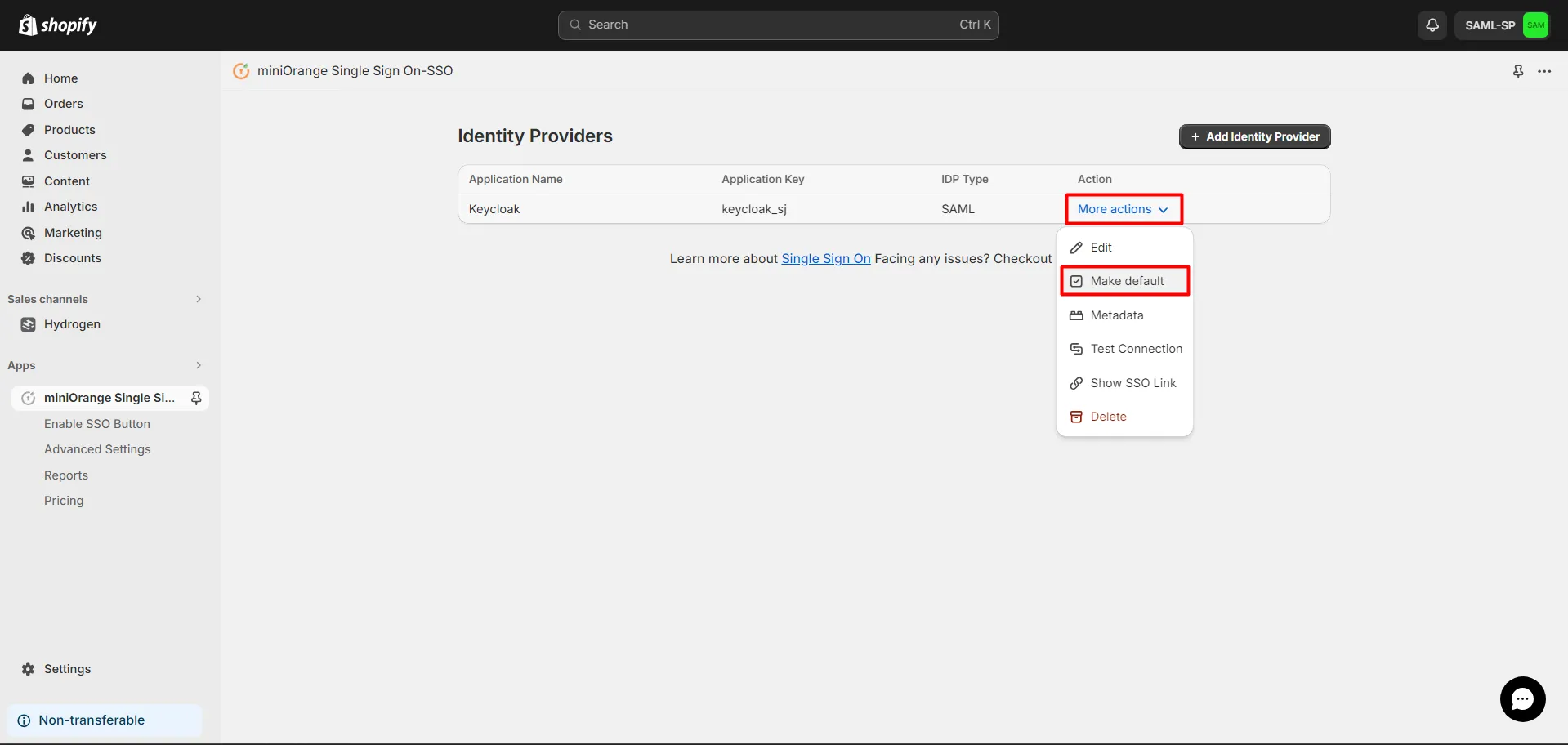1568x745 pixels.
Task: Click the Edit pencil icon in menu
Action: [x=1076, y=248]
